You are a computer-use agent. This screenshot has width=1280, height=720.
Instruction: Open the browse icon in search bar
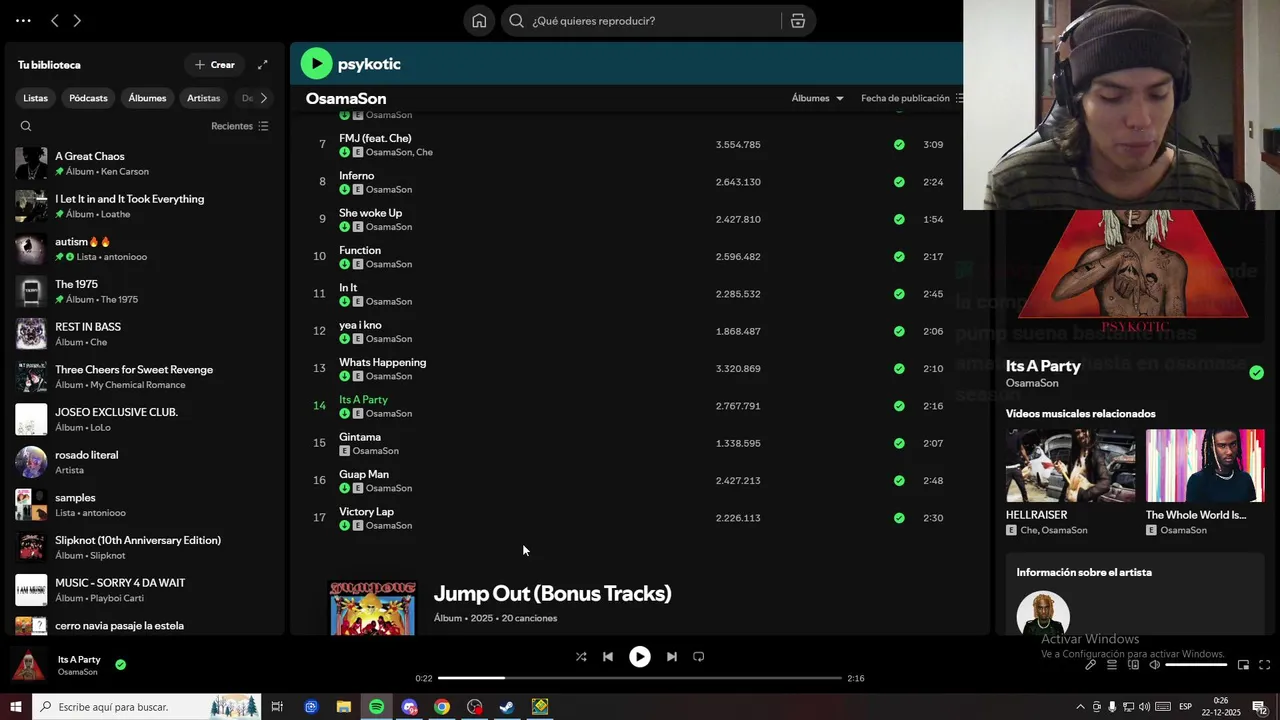(798, 21)
